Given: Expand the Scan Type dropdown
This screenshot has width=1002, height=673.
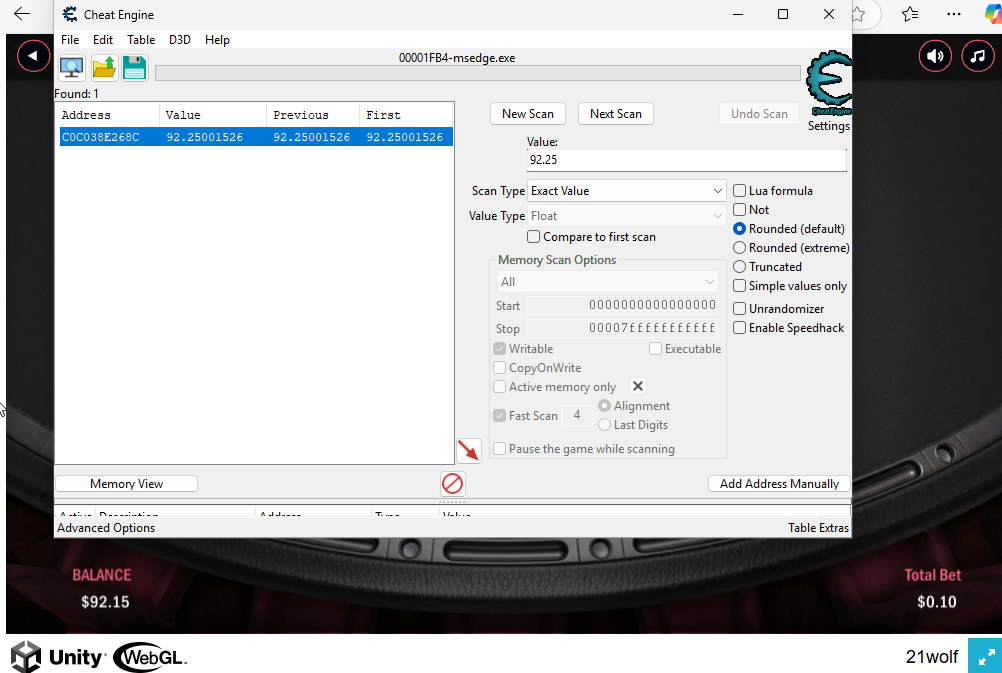Looking at the screenshot, I should pyautogui.click(x=626, y=191).
